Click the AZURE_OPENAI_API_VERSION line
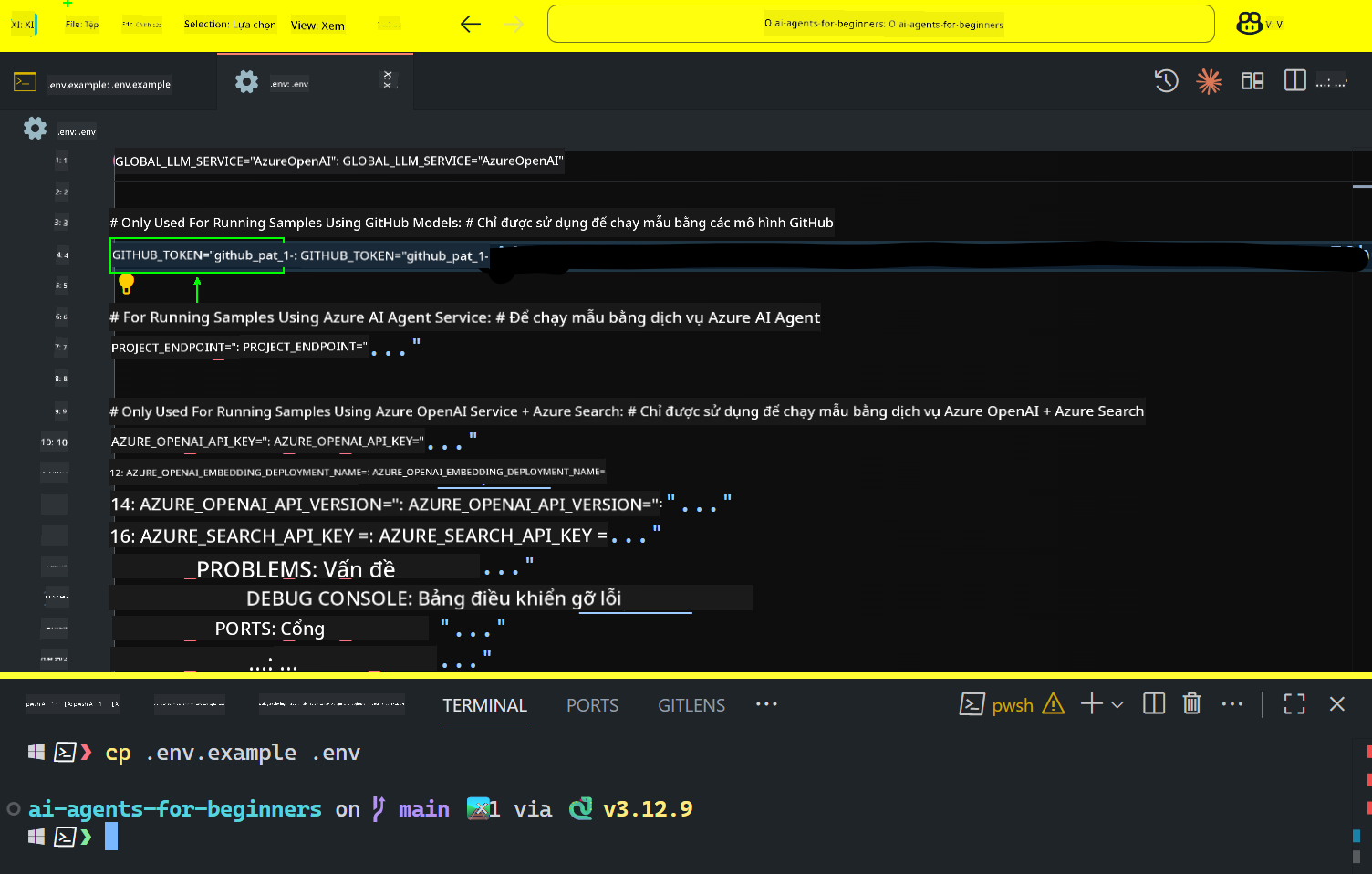1372x874 pixels. click(421, 505)
